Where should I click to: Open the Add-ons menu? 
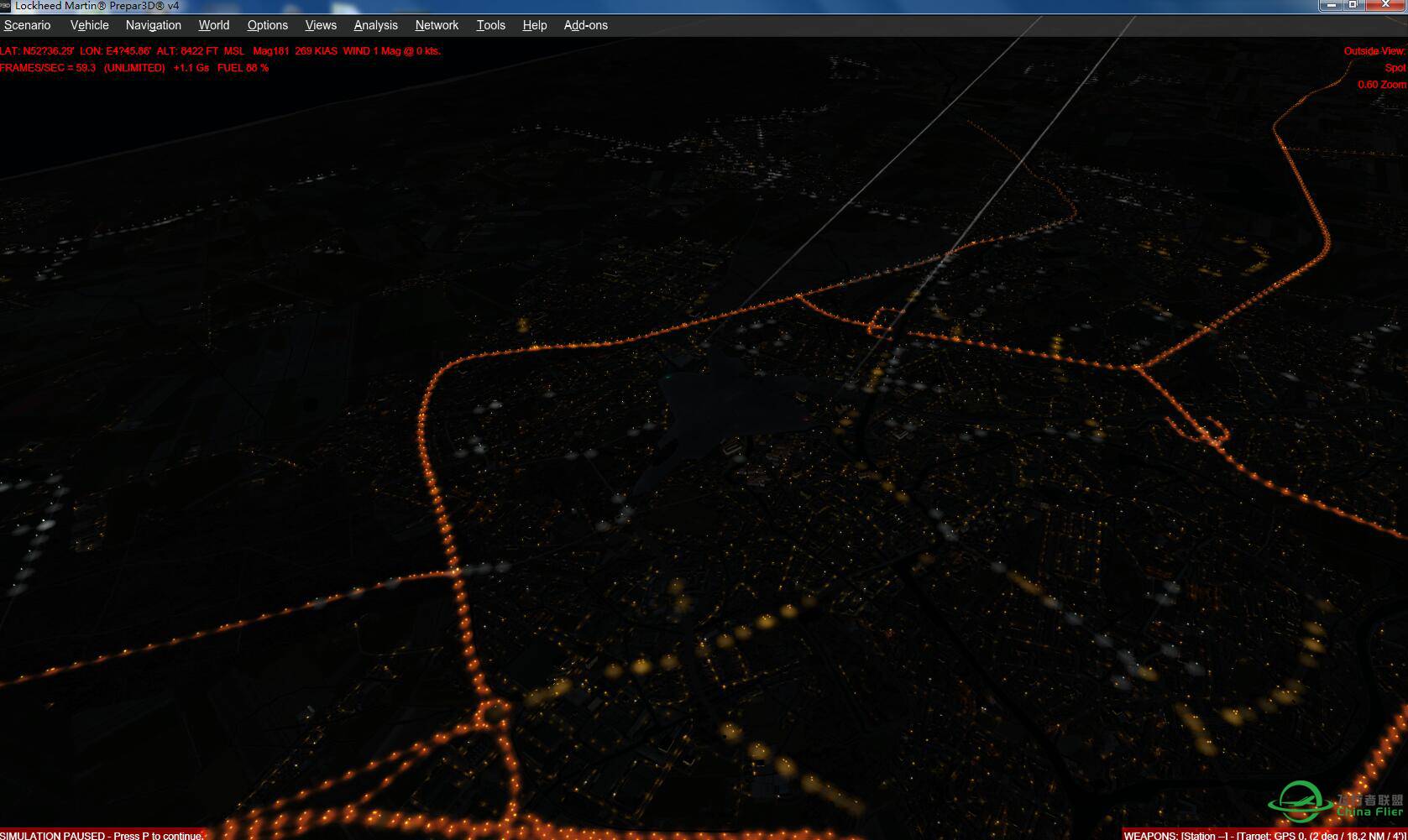584,25
